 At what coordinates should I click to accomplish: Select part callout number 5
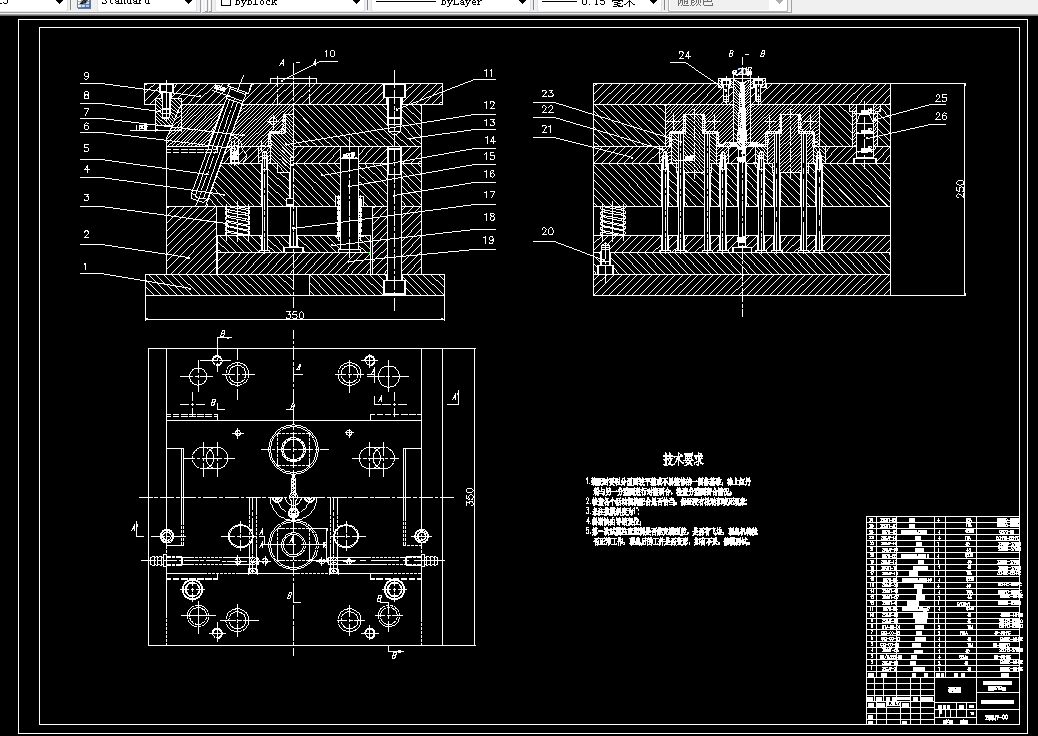point(86,148)
